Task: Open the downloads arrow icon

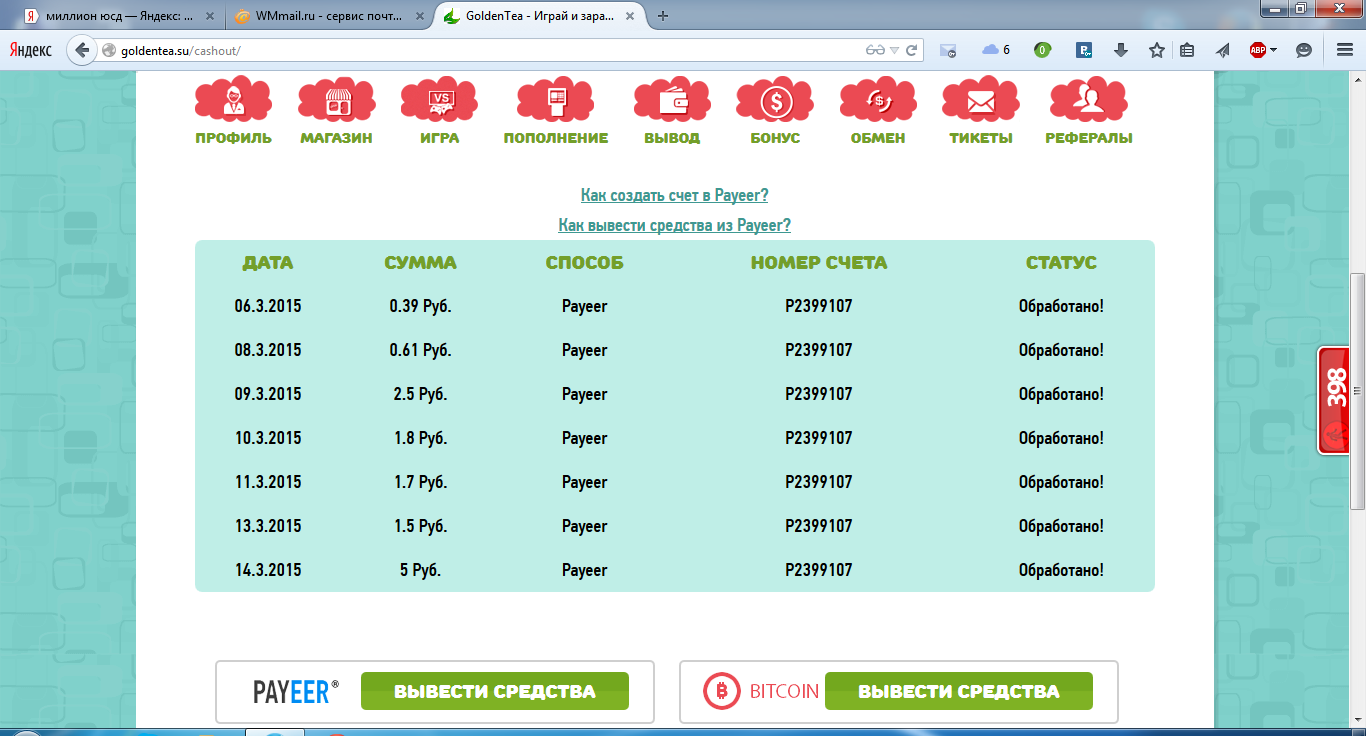Action: (x=1121, y=50)
